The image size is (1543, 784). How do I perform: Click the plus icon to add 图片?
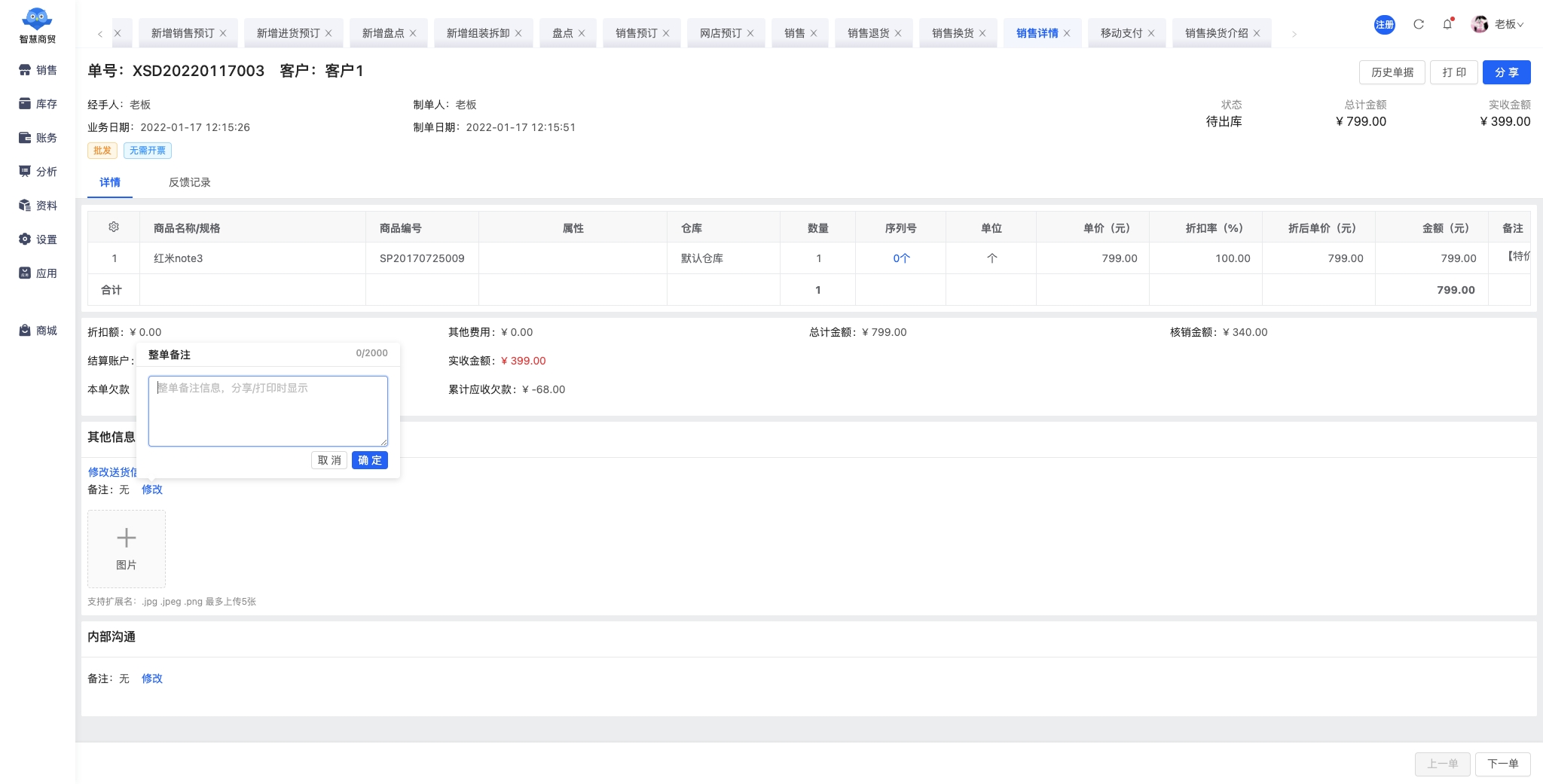pos(127,538)
